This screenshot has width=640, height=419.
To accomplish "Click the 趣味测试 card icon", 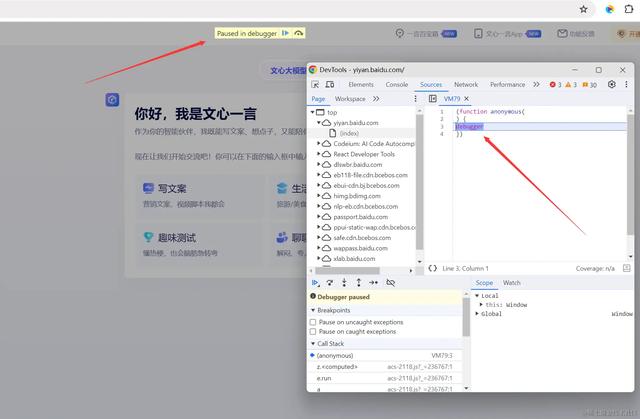I will (148, 237).
